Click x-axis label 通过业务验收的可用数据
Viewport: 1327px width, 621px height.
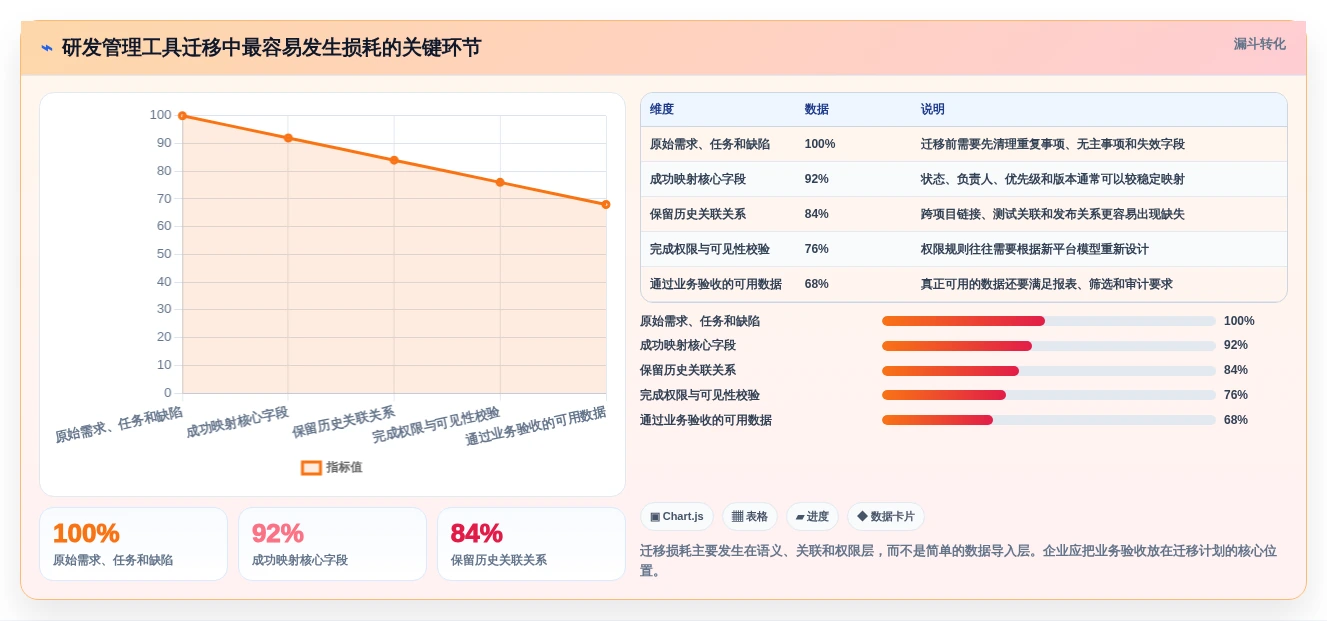536,426
